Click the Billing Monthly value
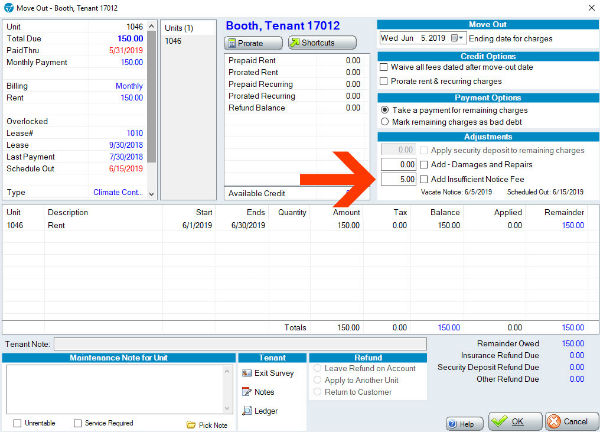Image resolution: width=600 pixels, height=432 pixels. click(x=129, y=86)
